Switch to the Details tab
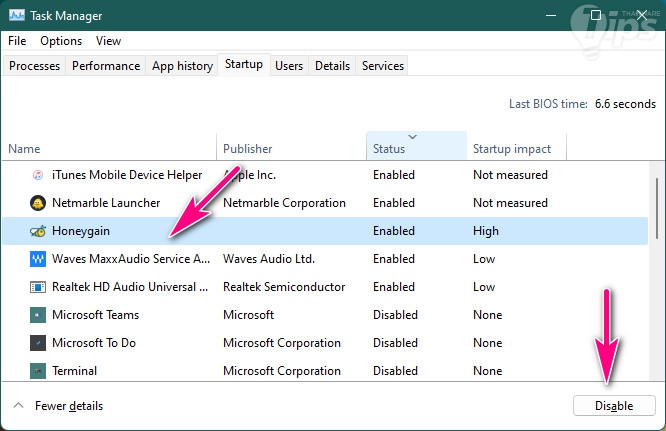The height and width of the screenshot is (431, 666). click(332, 66)
